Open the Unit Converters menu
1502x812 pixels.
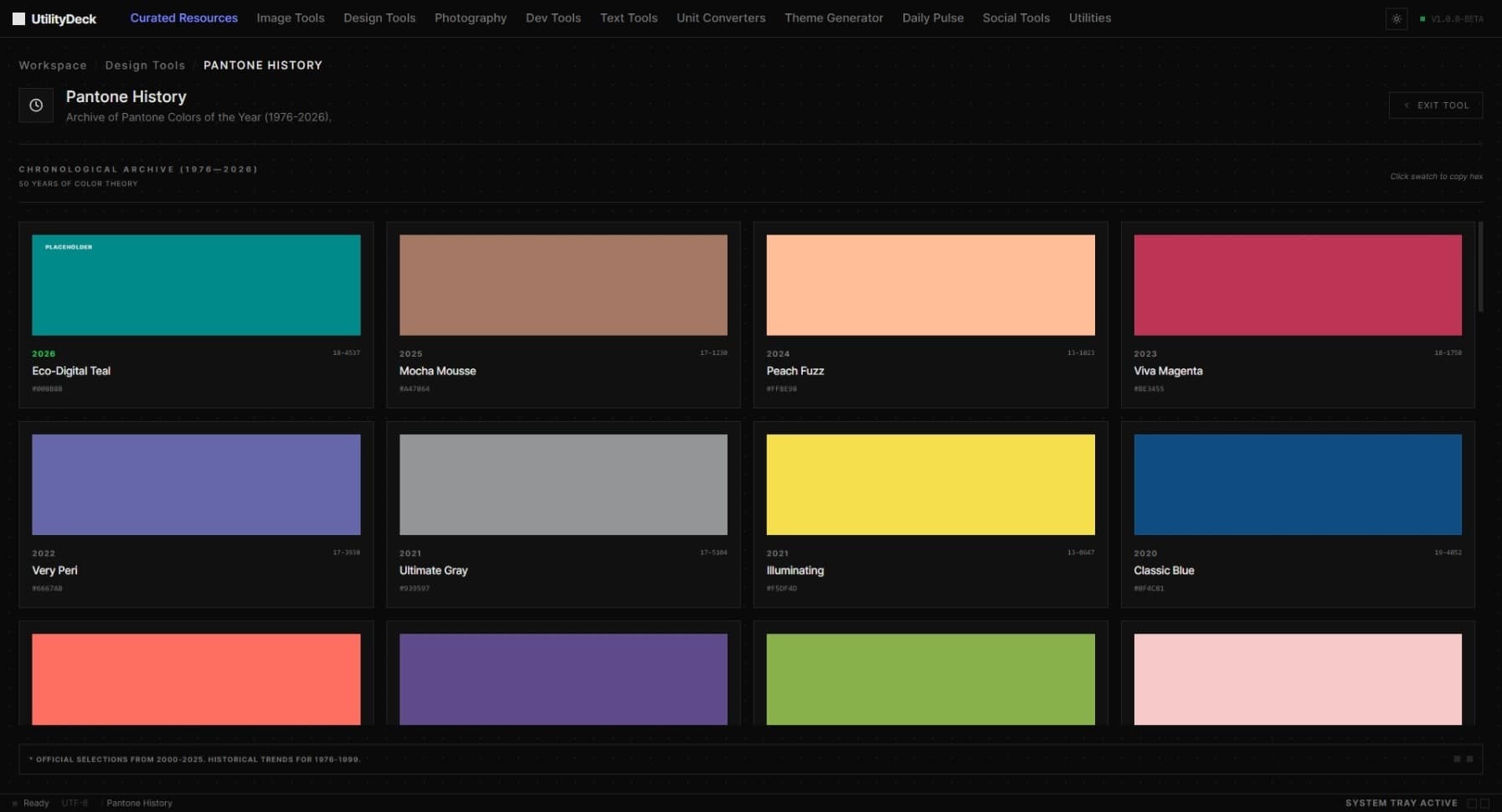pos(721,18)
